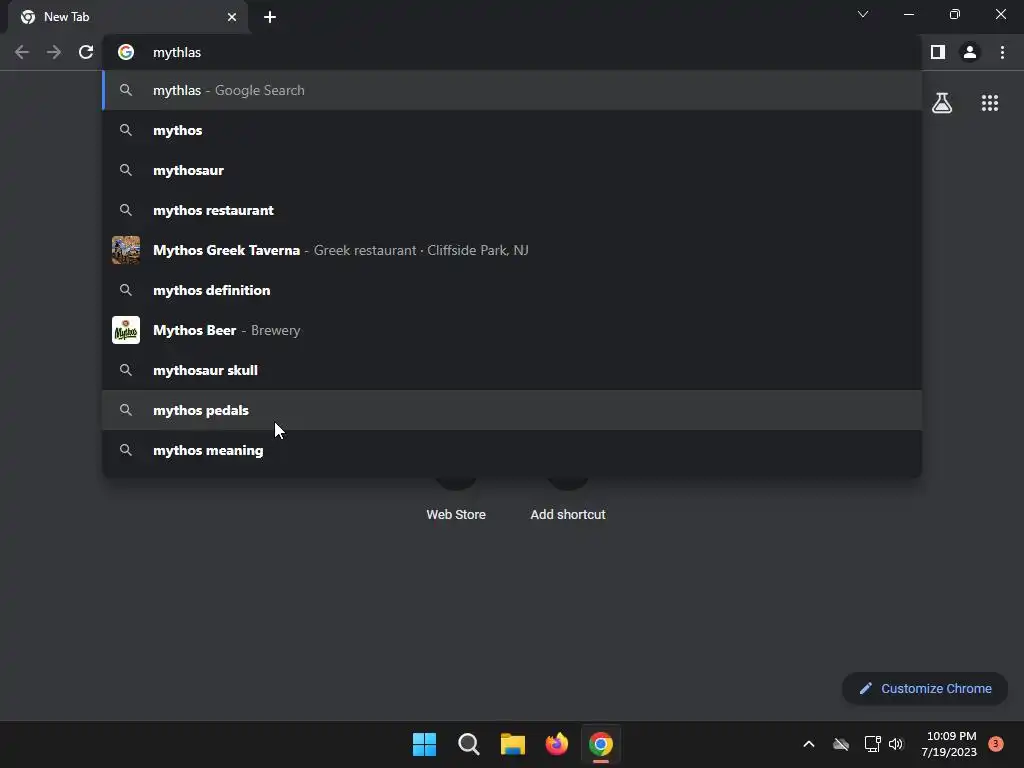
Task: Pick the 'mythosaur skull' suggestion
Action: pos(512,370)
